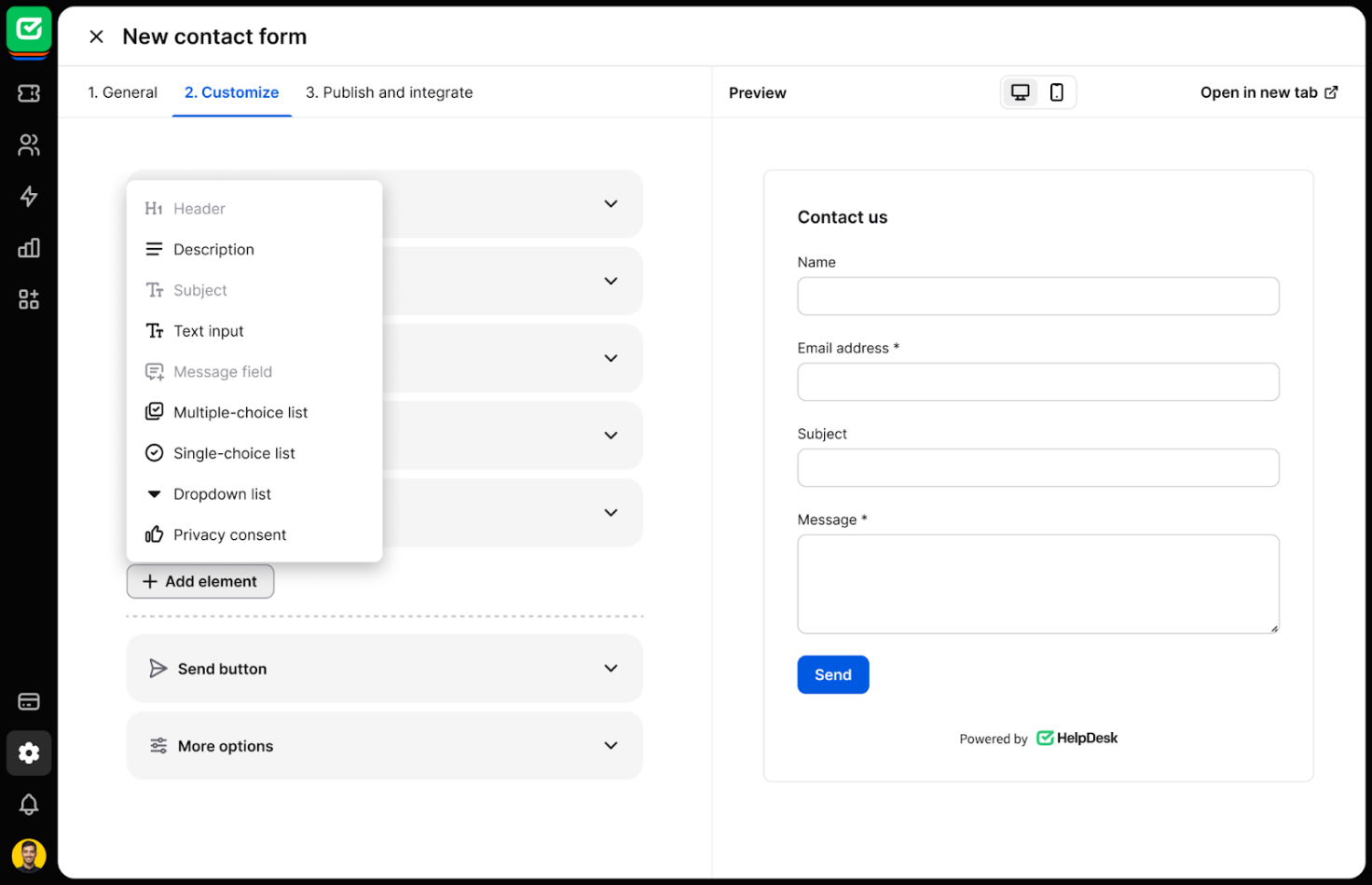Click the Send button paper plane icon
This screenshot has height=885, width=1372.
tap(158, 669)
